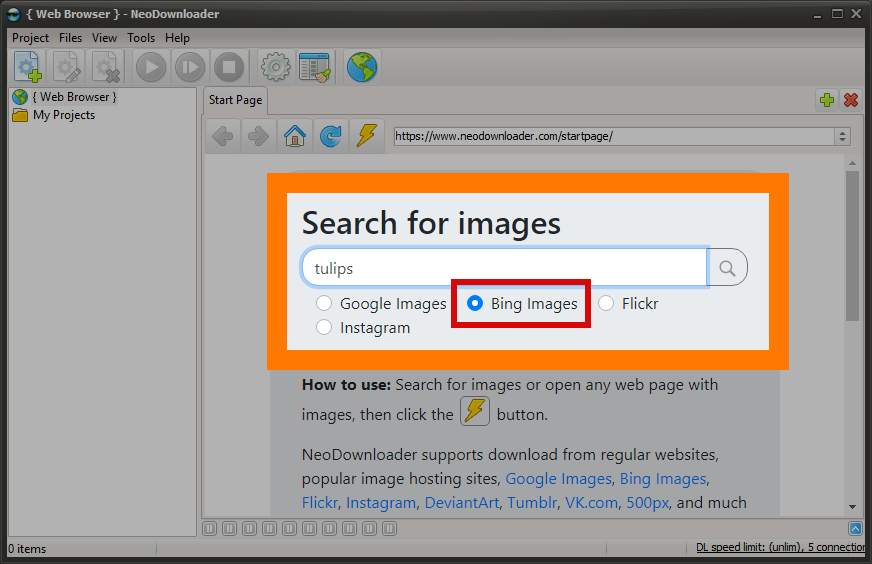872x564 pixels.
Task: Open the Google Images link in description
Action: tap(558, 478)
